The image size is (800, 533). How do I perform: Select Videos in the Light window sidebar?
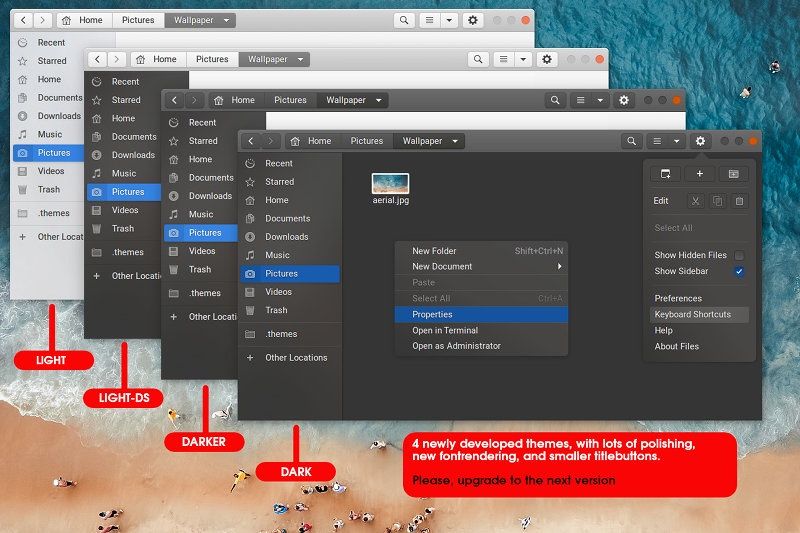(x=48, y=171)
